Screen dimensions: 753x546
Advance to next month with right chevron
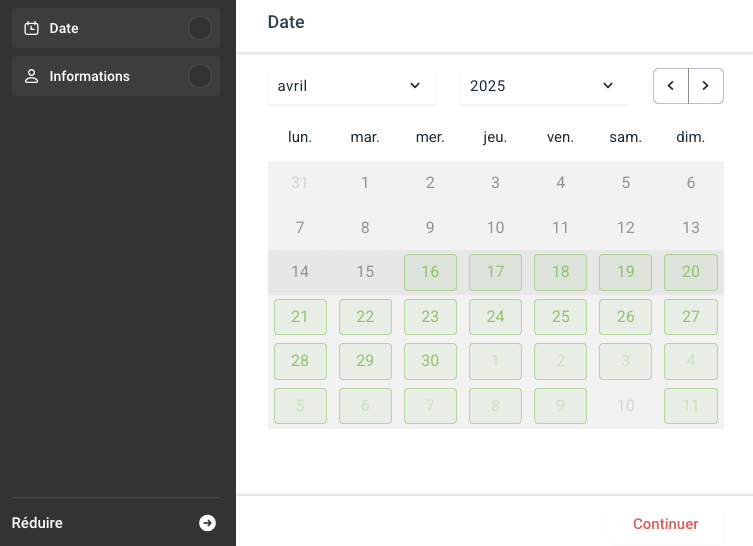706,86
